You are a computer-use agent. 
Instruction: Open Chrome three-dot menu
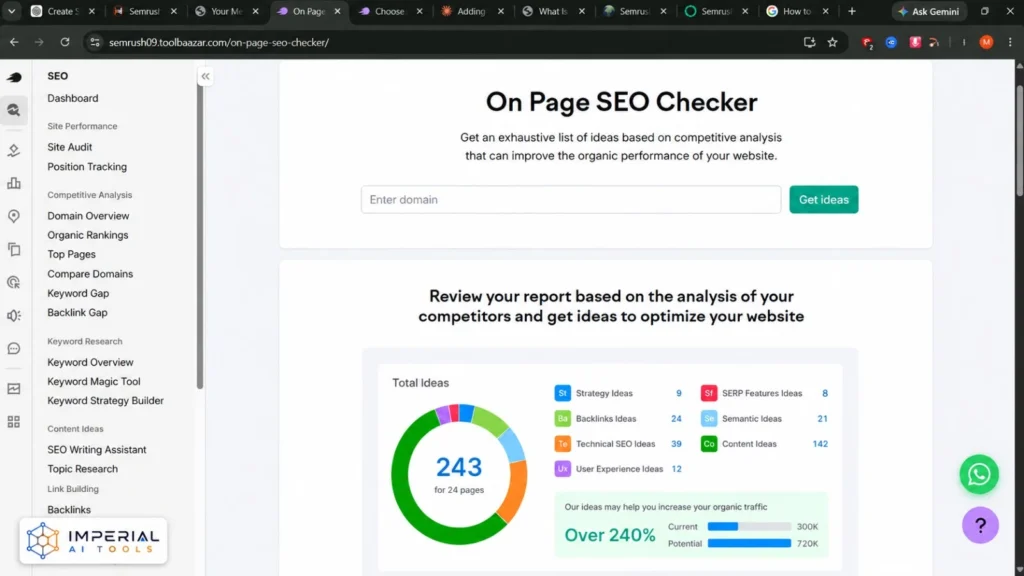pyautogui.click(x=1010, y=42)
